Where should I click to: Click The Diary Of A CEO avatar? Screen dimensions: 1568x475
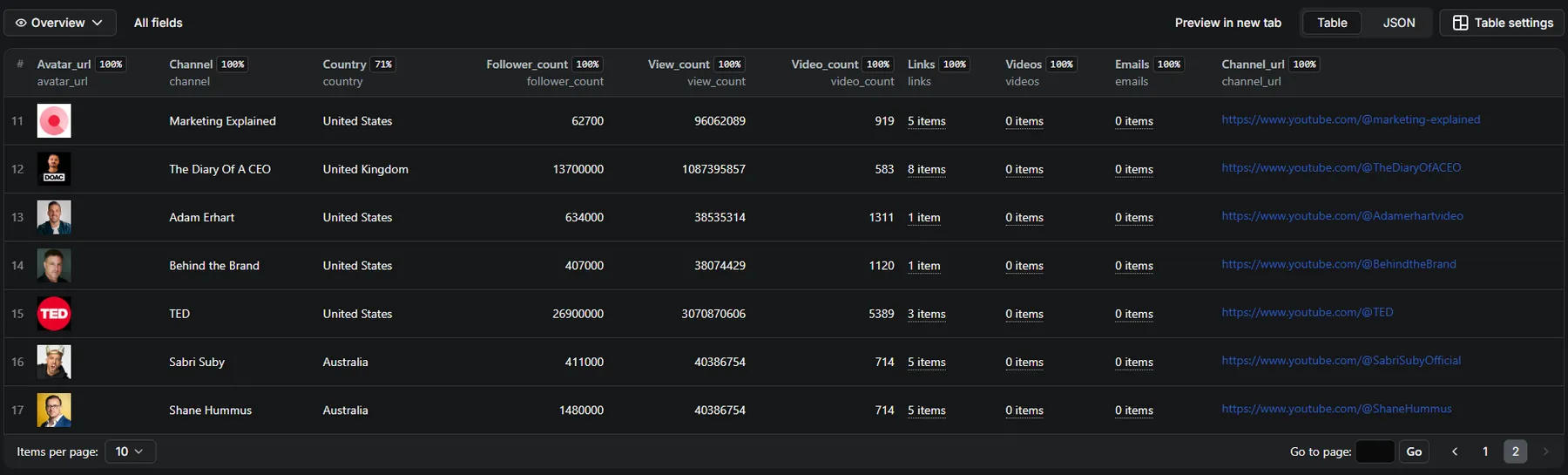(54, 169)
